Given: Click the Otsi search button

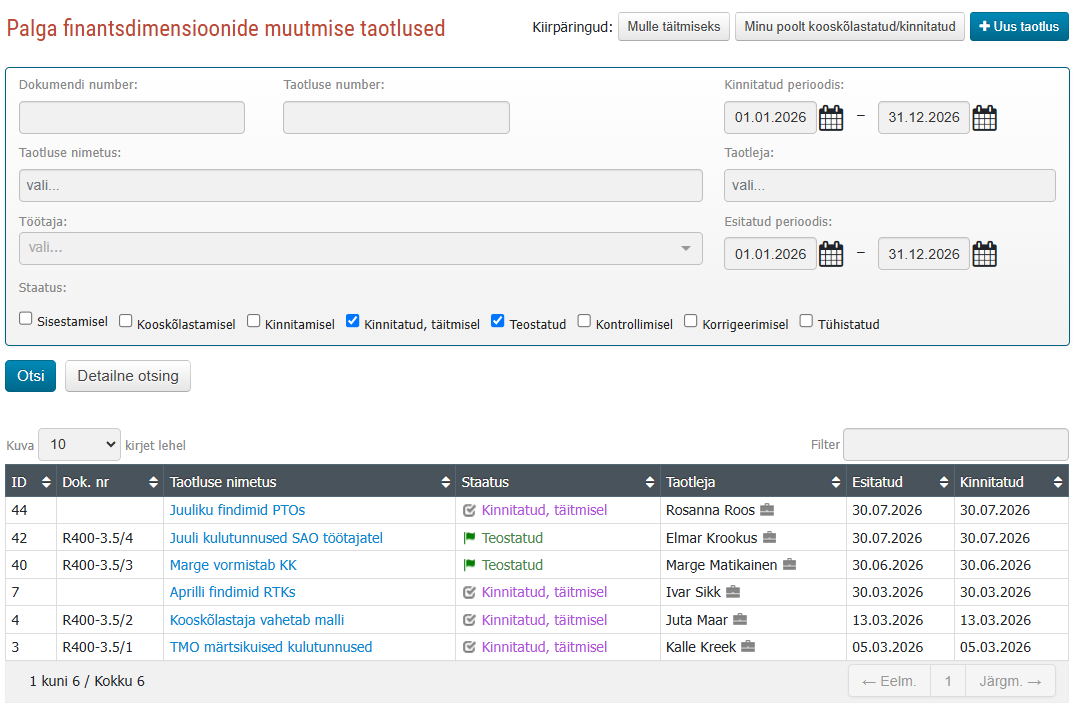Looking at the screenshot, I should point(30,376).
